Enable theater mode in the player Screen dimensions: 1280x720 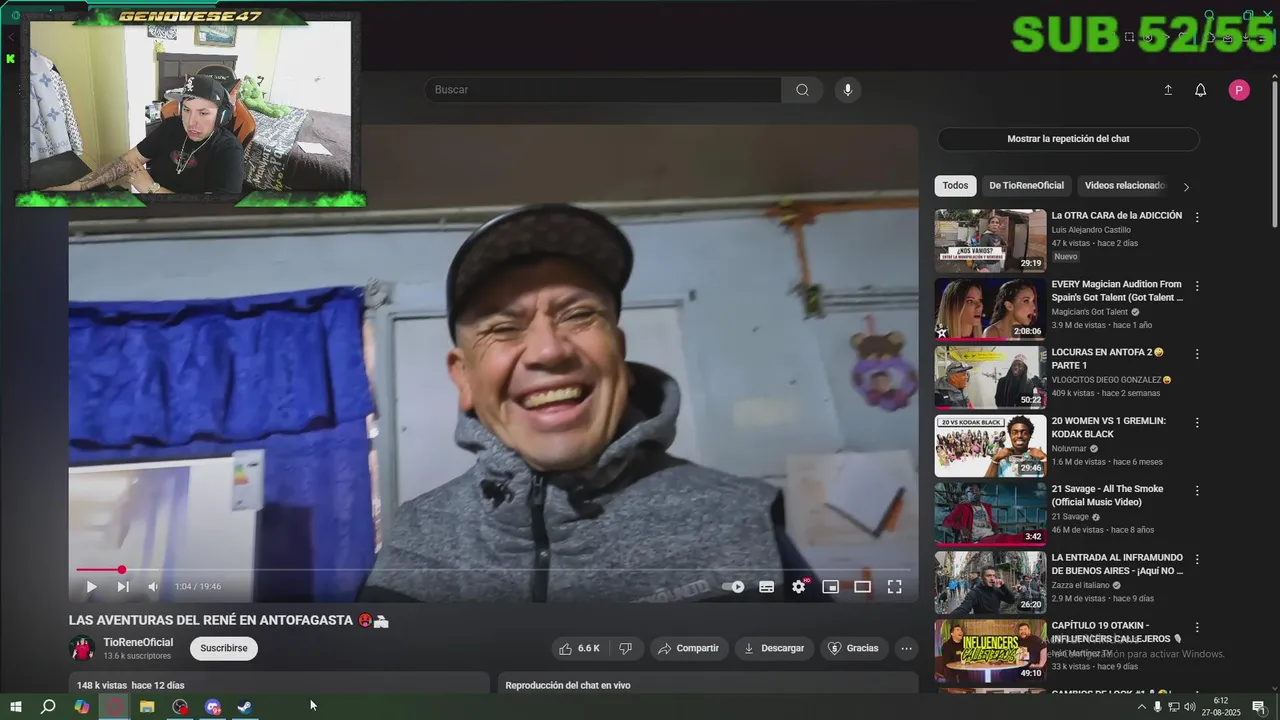pos(862,587)
